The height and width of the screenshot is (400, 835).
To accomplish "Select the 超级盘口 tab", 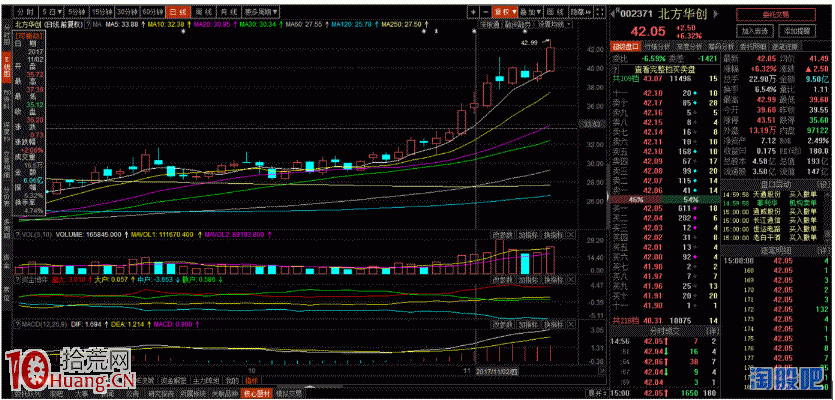I will tap(626, 46).
